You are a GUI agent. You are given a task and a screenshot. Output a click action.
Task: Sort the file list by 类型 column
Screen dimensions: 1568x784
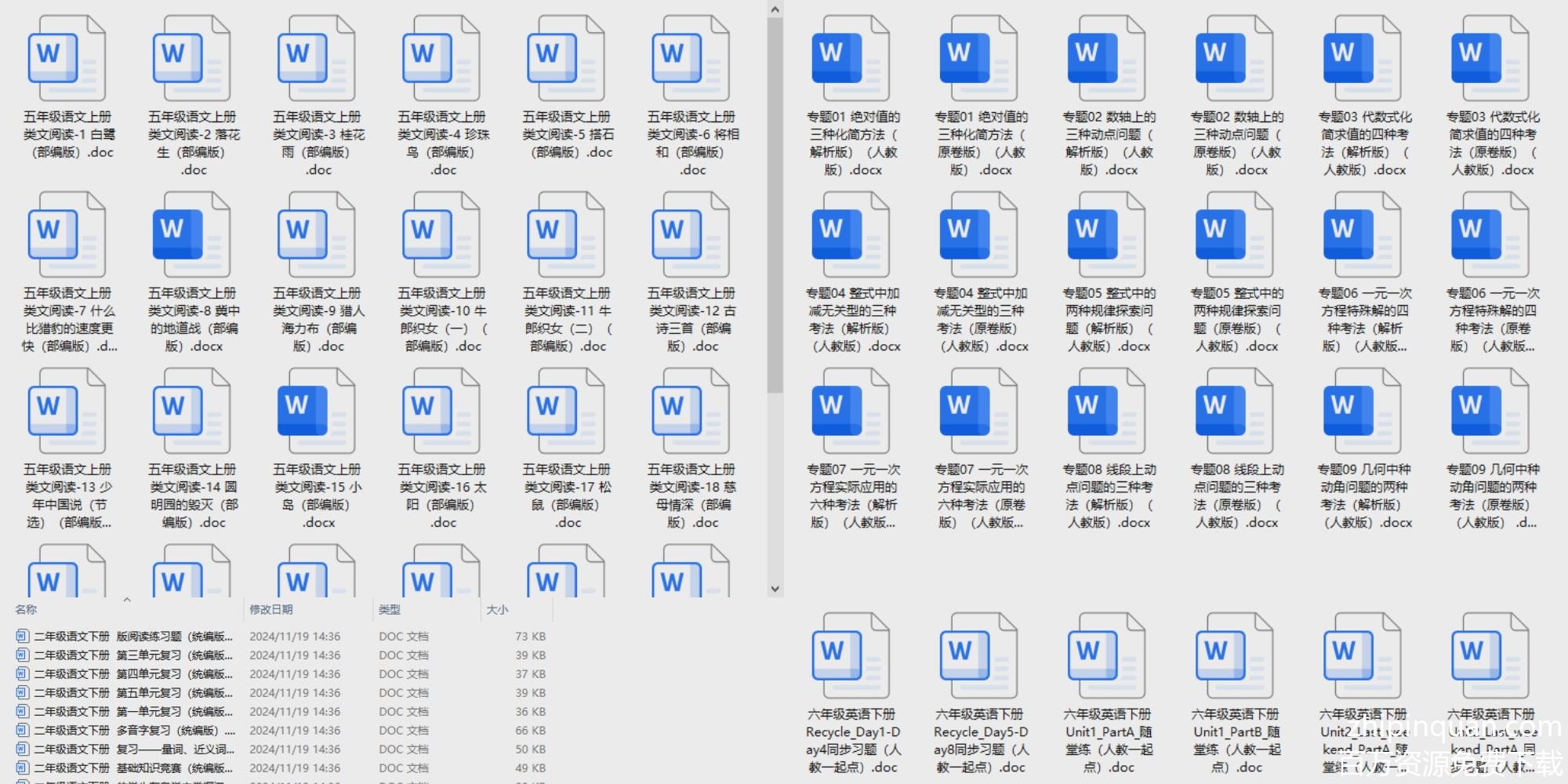[x=390, y=609]
